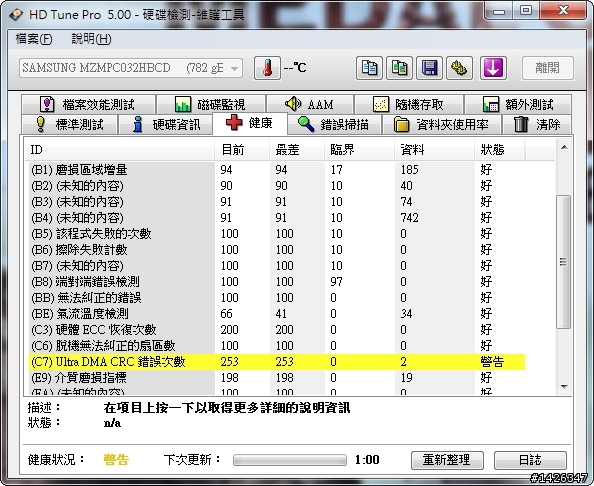
Task: Open the SAMSUNG MZMPC032HBCD drive dropdown
Action: (131, 68)
